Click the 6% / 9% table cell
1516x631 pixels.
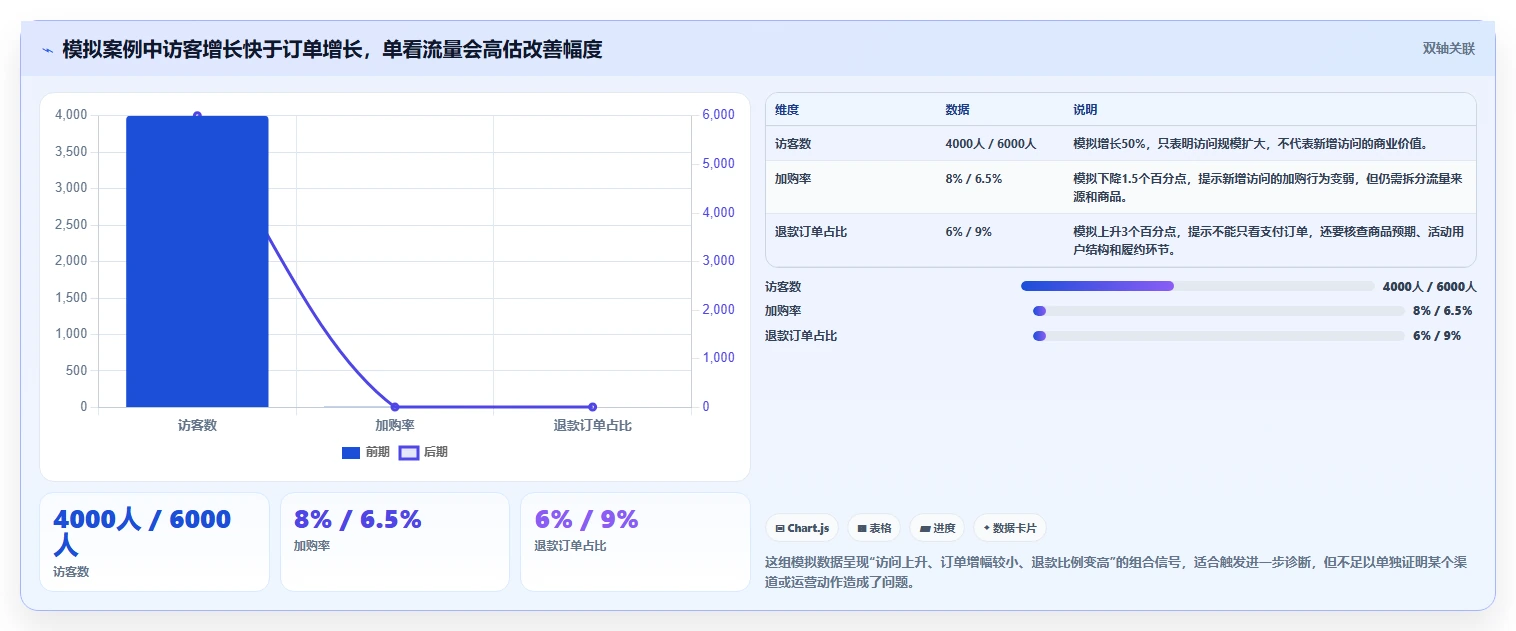(968, 232)
